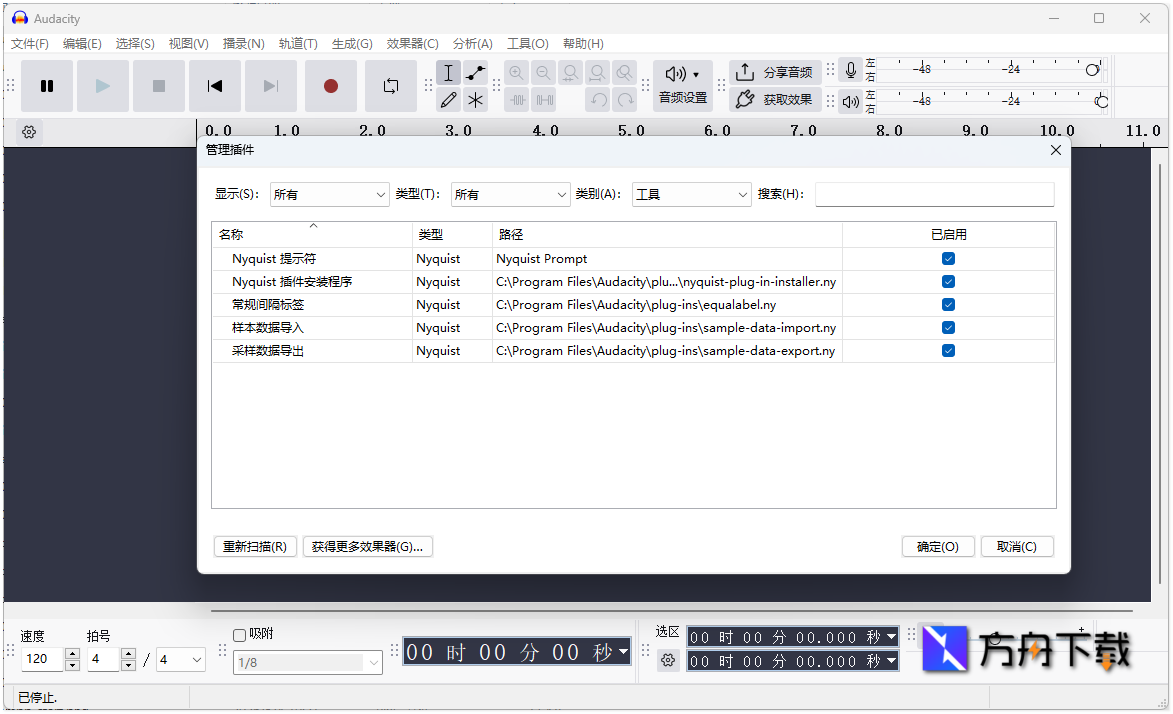The width and height of the screenshot is (1173, 714).
Task: Click the speaker playback meter icon
Action: click(x=851, y=101)
